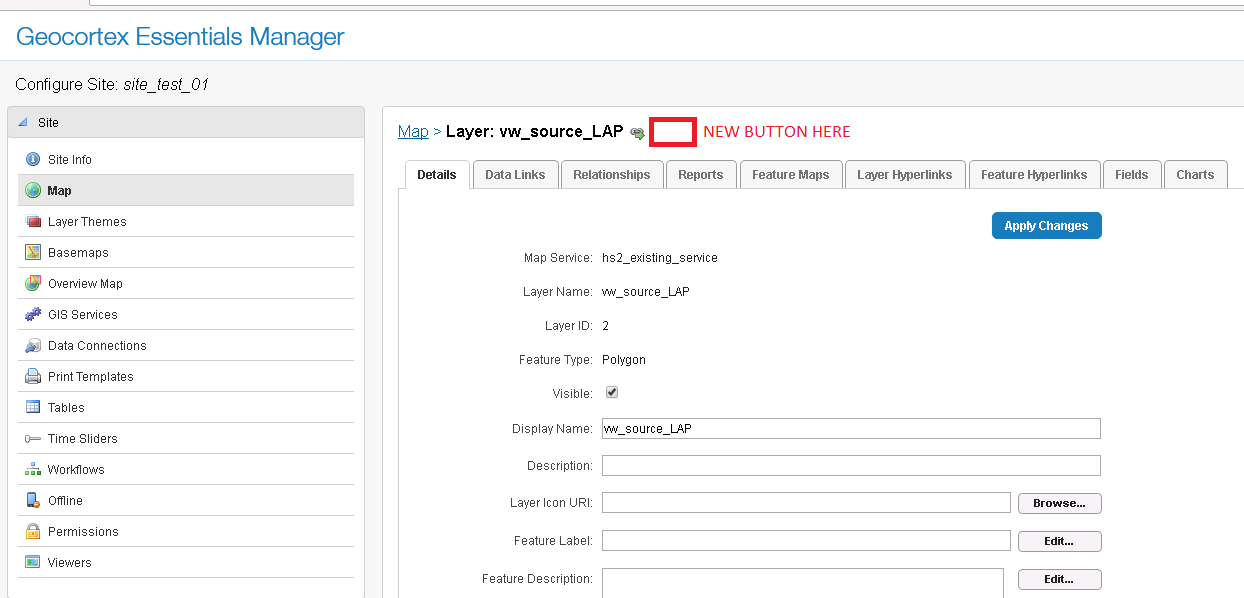The image size is (1244, 598).
Task: Click the GIS Services gear icon
Action: click(33, 314)
